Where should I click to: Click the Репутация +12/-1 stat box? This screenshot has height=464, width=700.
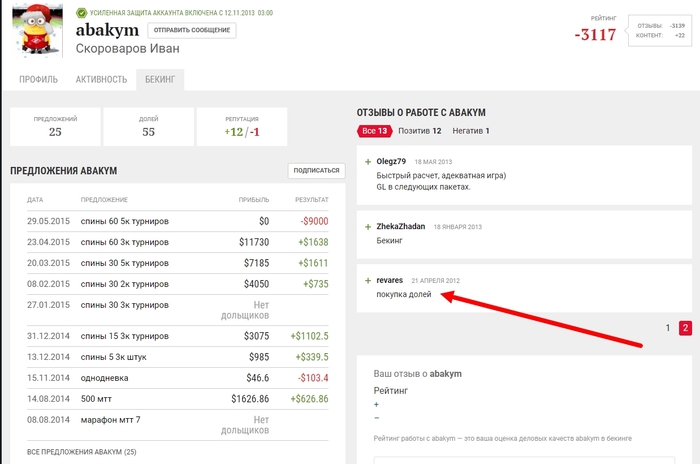click(242, 126)
